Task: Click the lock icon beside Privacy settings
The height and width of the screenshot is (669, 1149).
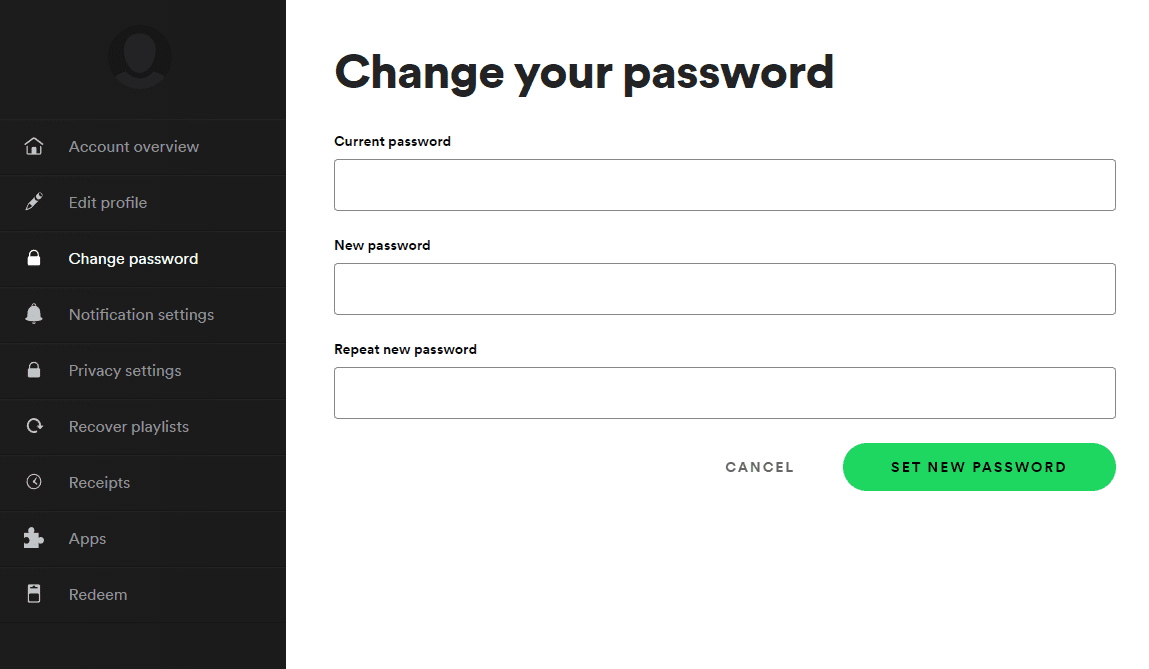Action: (34, 371)
